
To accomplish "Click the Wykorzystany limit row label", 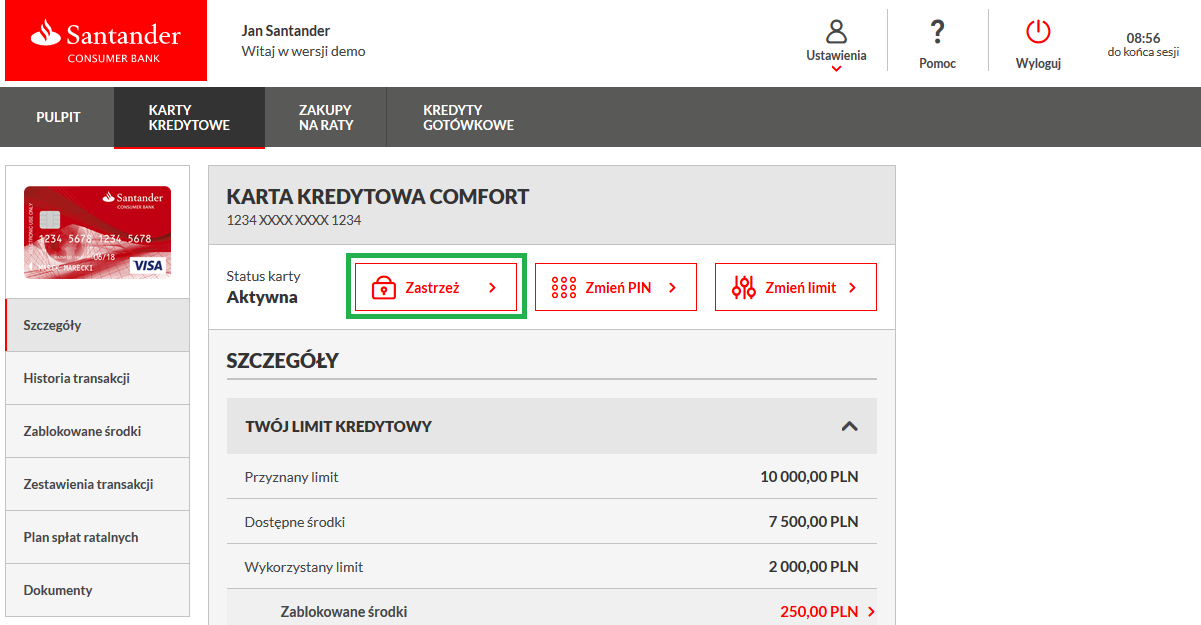I will [304, 567].
